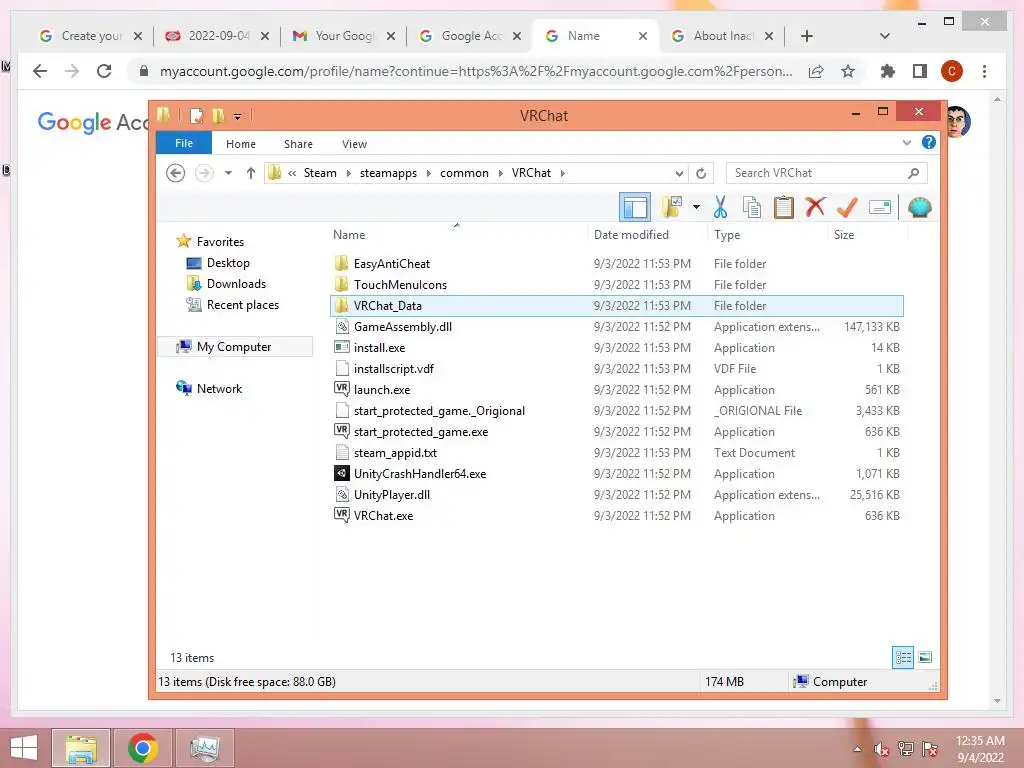Image resolution: width=1024 pixels, height=768 pixels.
Task: Open Windows Start button
Action: click(24, 748)
